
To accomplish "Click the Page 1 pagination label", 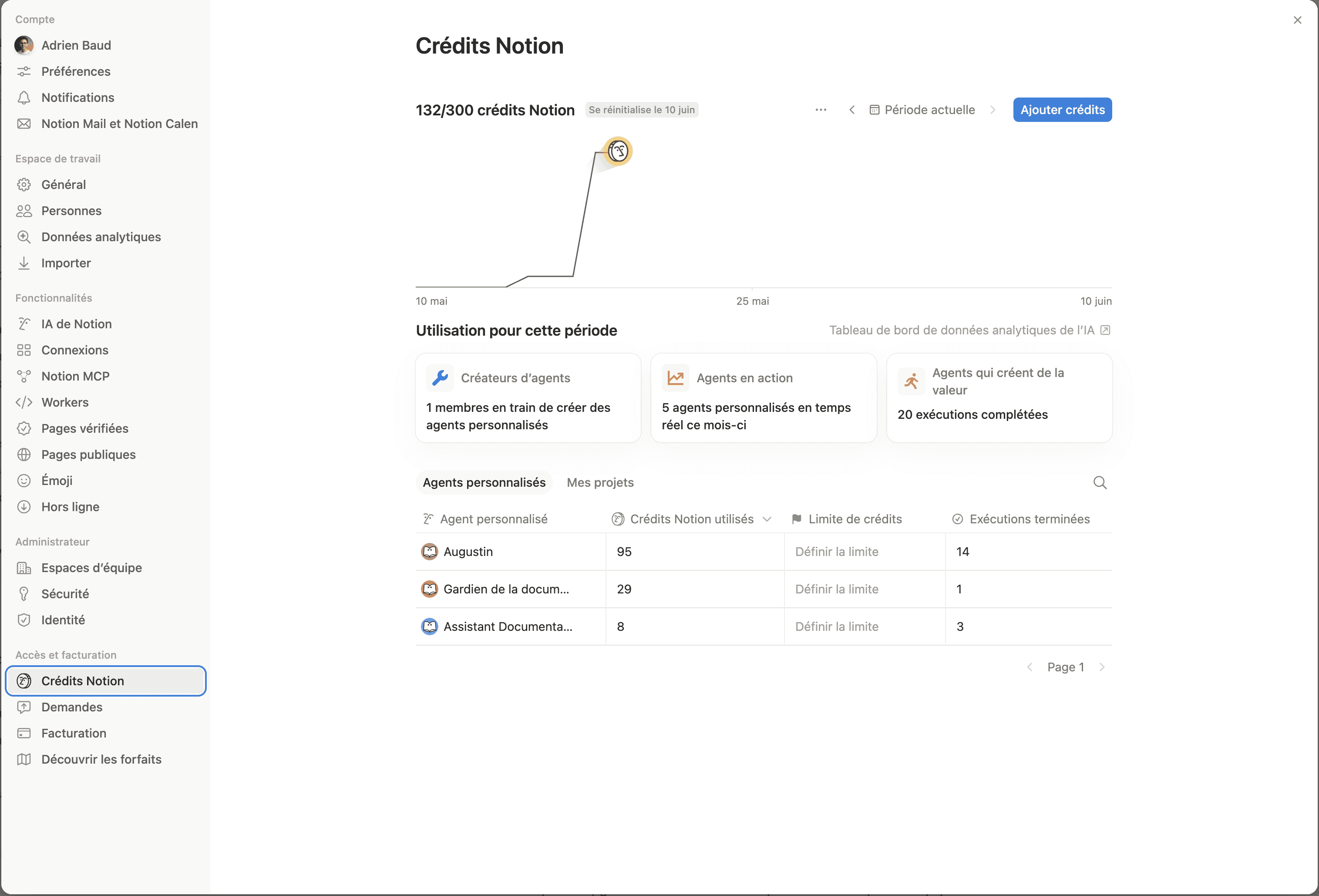I will coord(1066,667).
